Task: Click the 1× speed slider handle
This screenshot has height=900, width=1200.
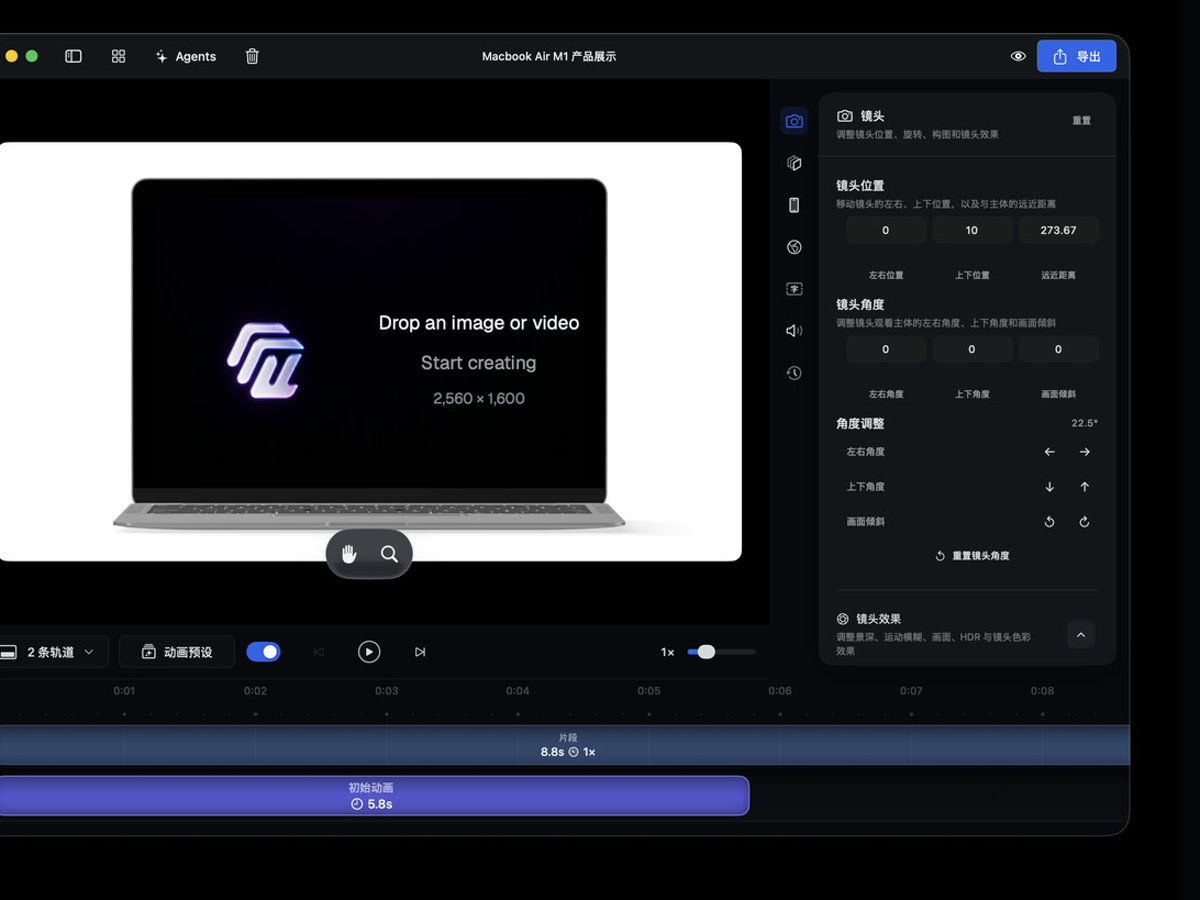Action: (706, 652)
